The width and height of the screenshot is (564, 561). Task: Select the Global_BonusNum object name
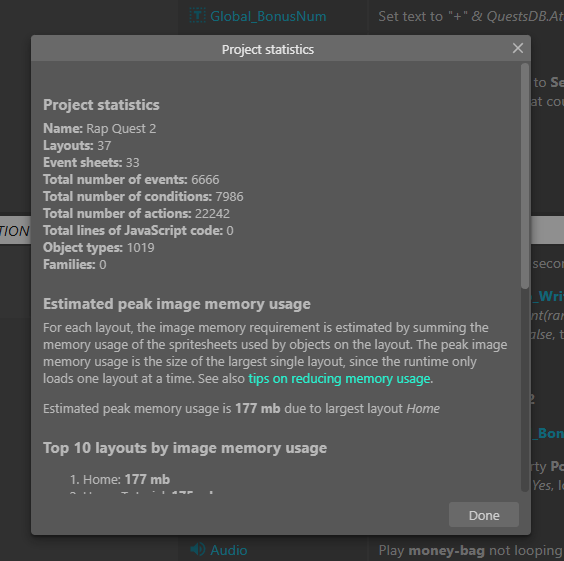pyautogui.click(x=268, y=16)
